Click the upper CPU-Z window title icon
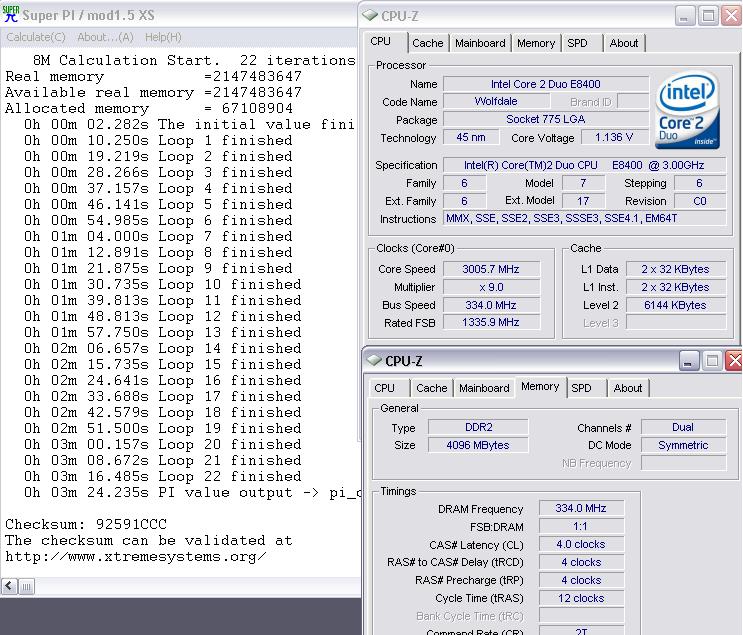 coord(370,16)
